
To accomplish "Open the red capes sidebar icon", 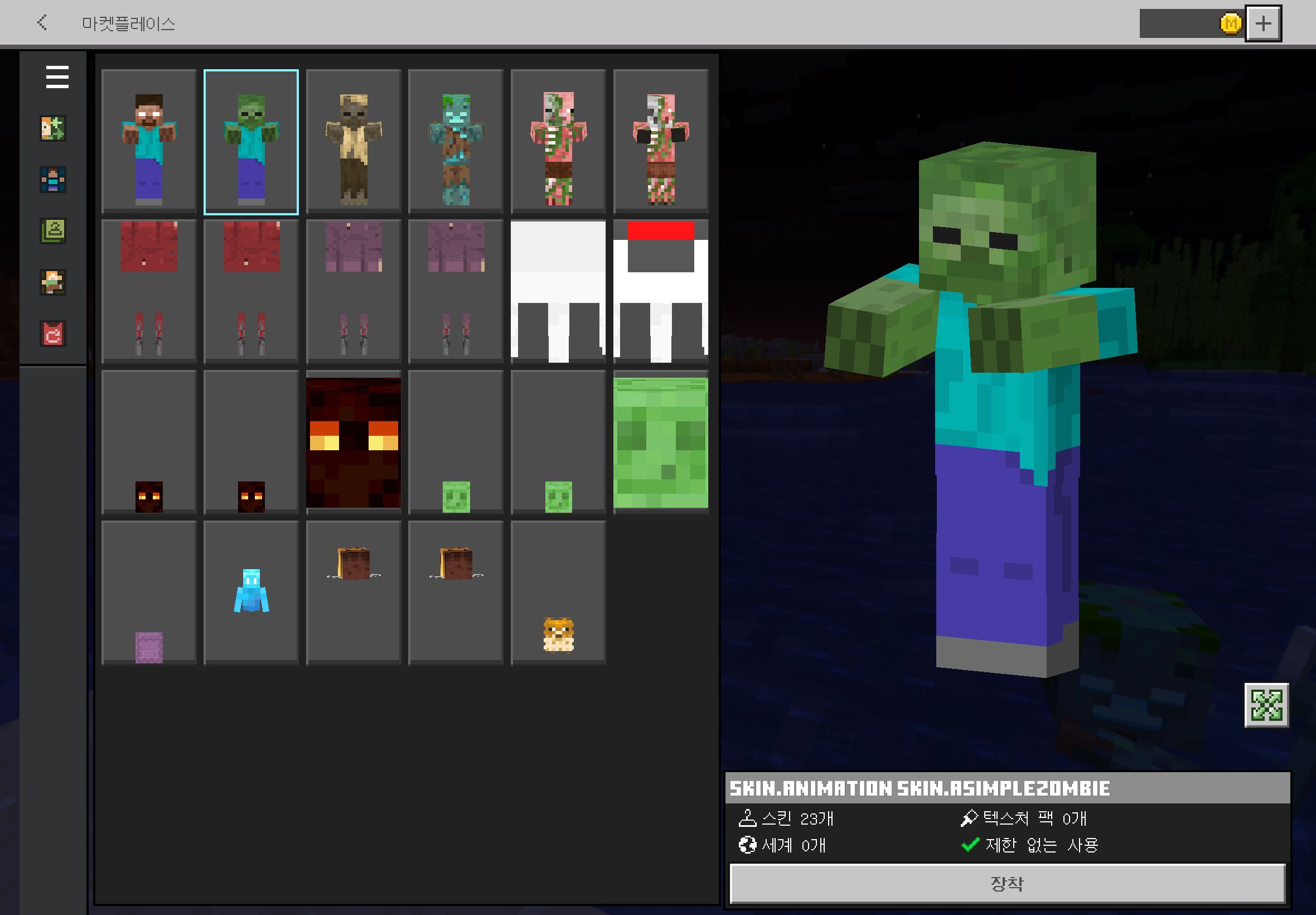I will pos(53,334).
